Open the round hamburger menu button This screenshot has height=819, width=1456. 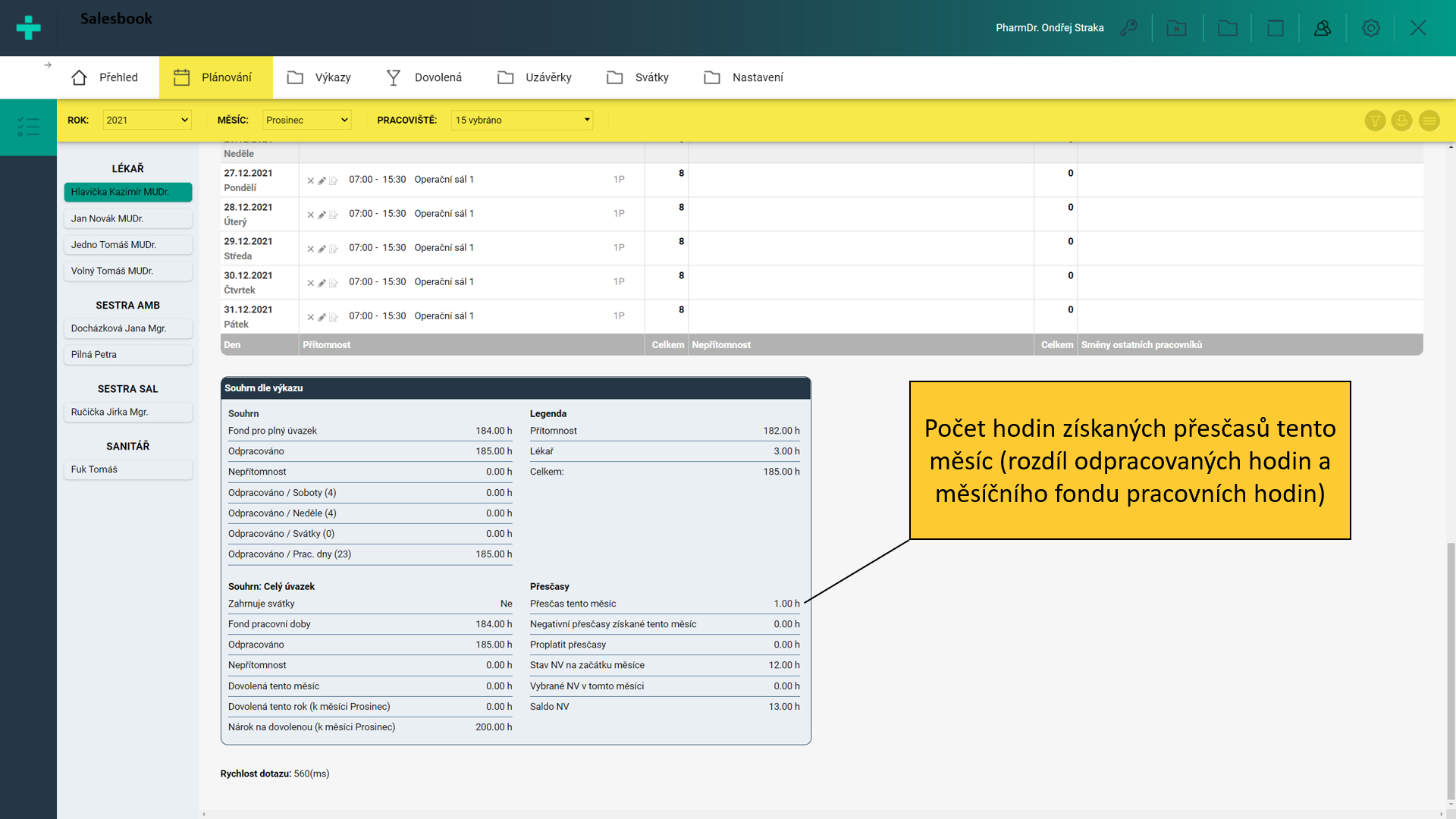tap(1429, 121)
